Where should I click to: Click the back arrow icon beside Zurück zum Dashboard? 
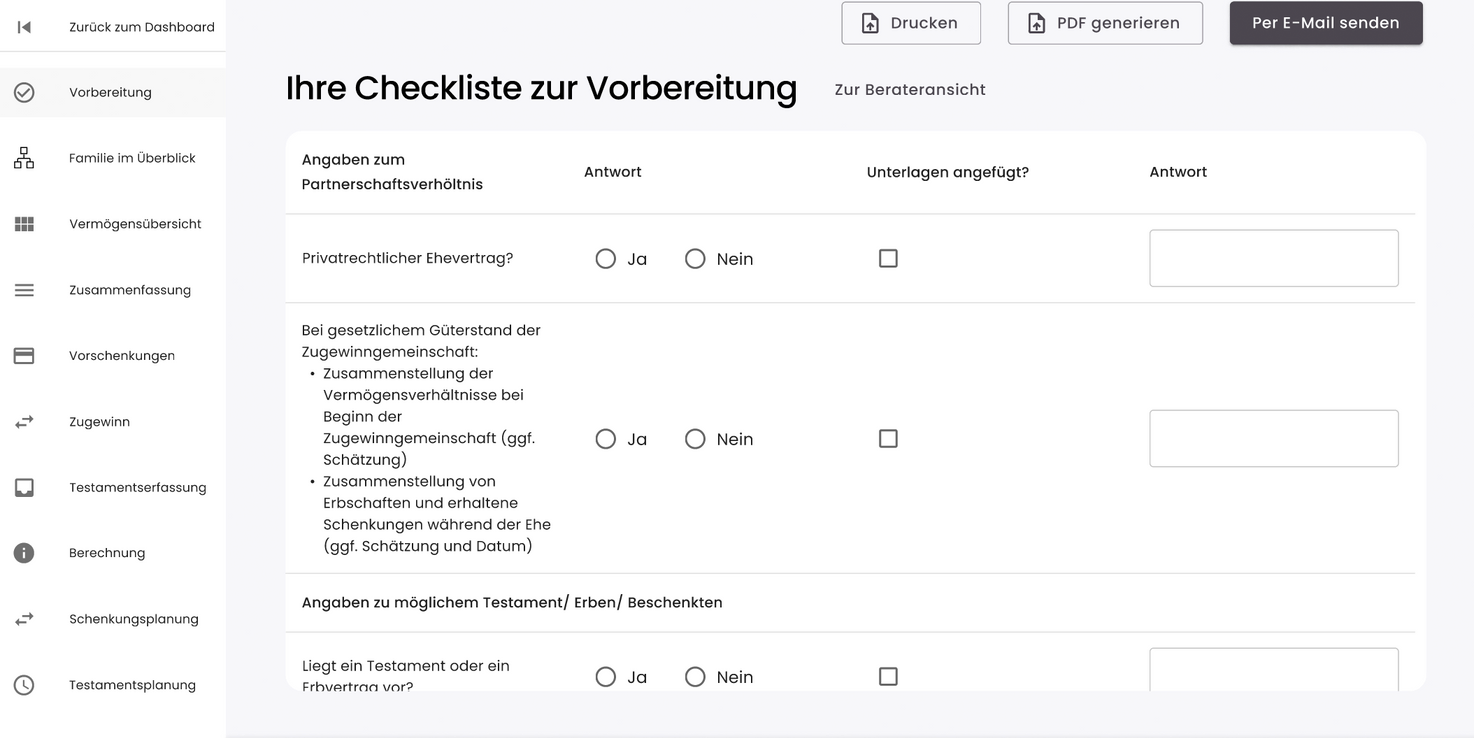pyautogui.click(x=24, y=27)
